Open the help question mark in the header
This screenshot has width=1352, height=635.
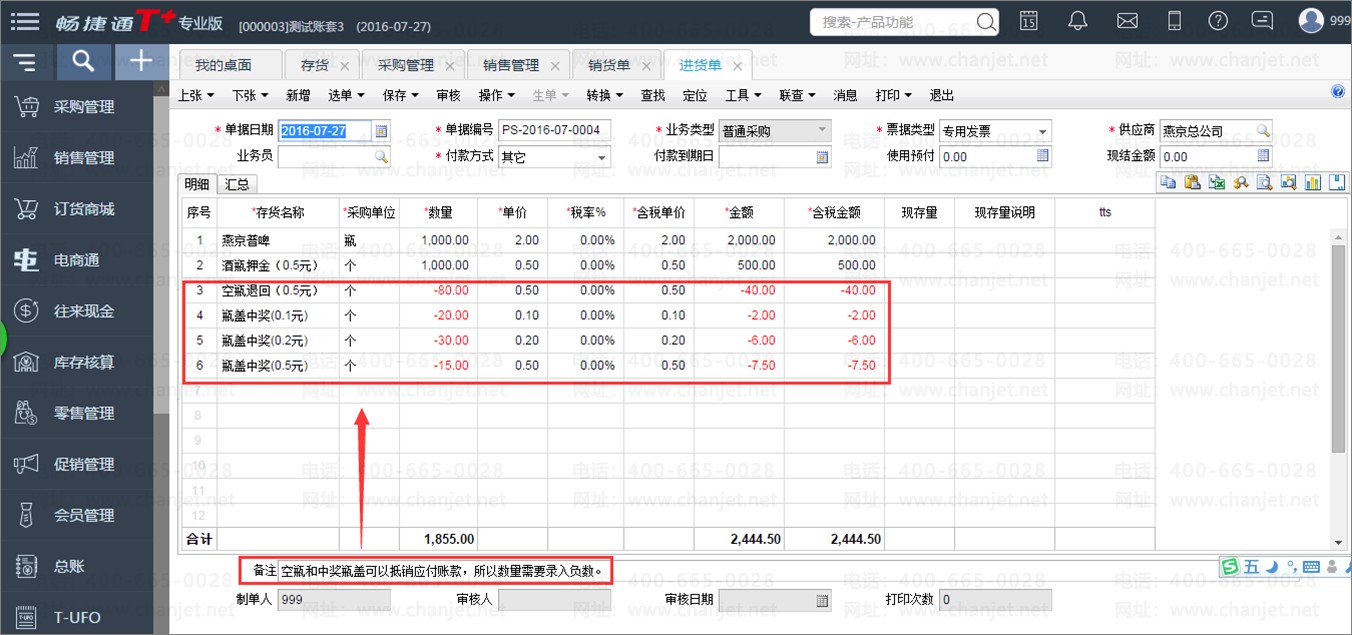pos(1217,20)
